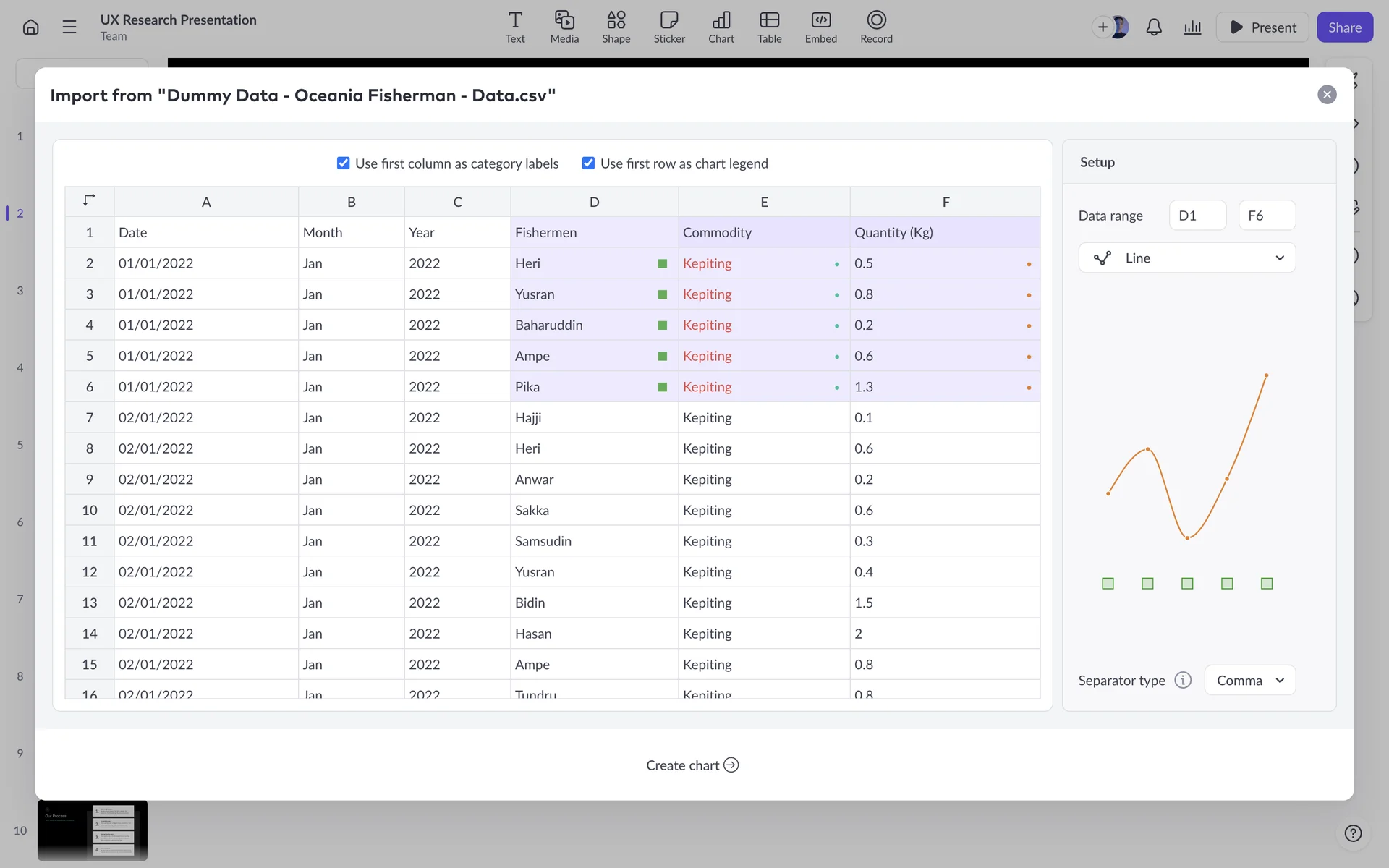Toggle Use first row as chart legend
1389x868 pixels.
588,163
